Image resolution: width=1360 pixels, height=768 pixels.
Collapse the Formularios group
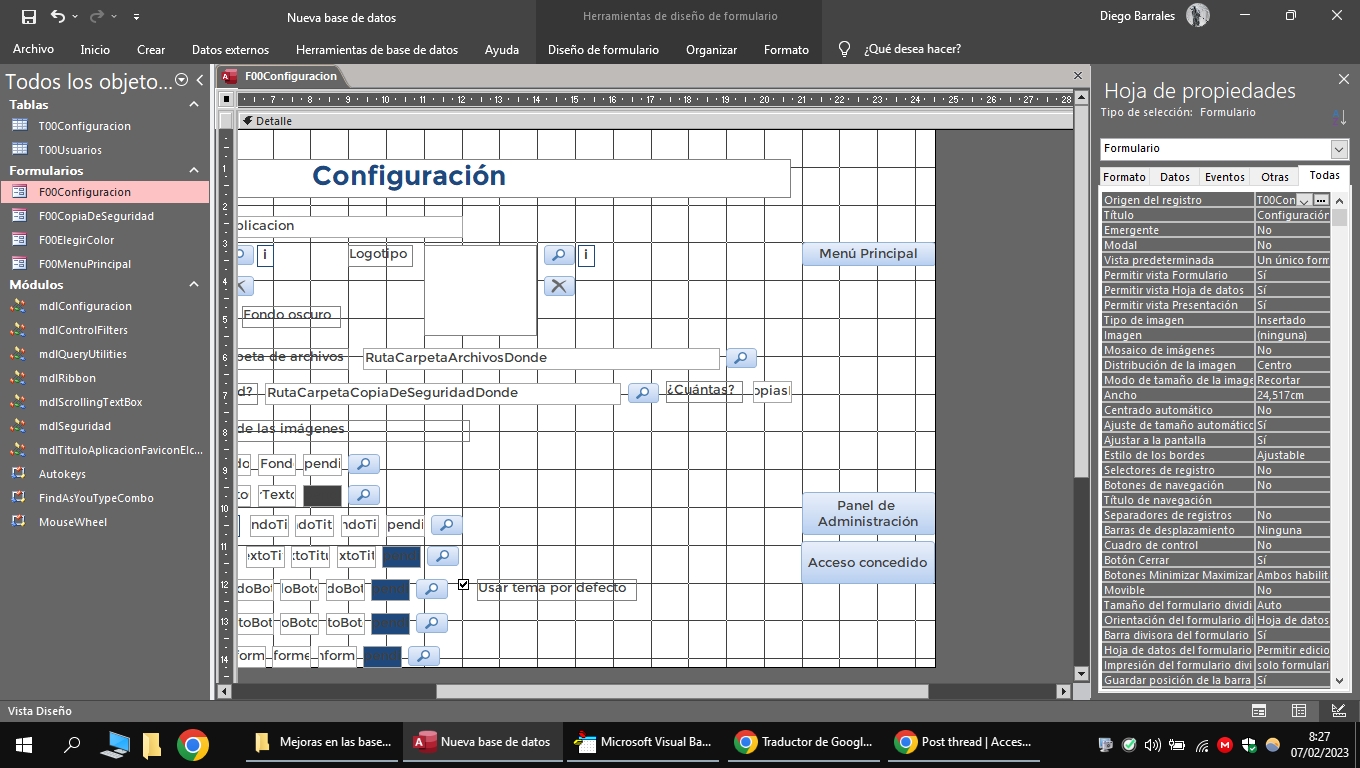coord(194,170)
